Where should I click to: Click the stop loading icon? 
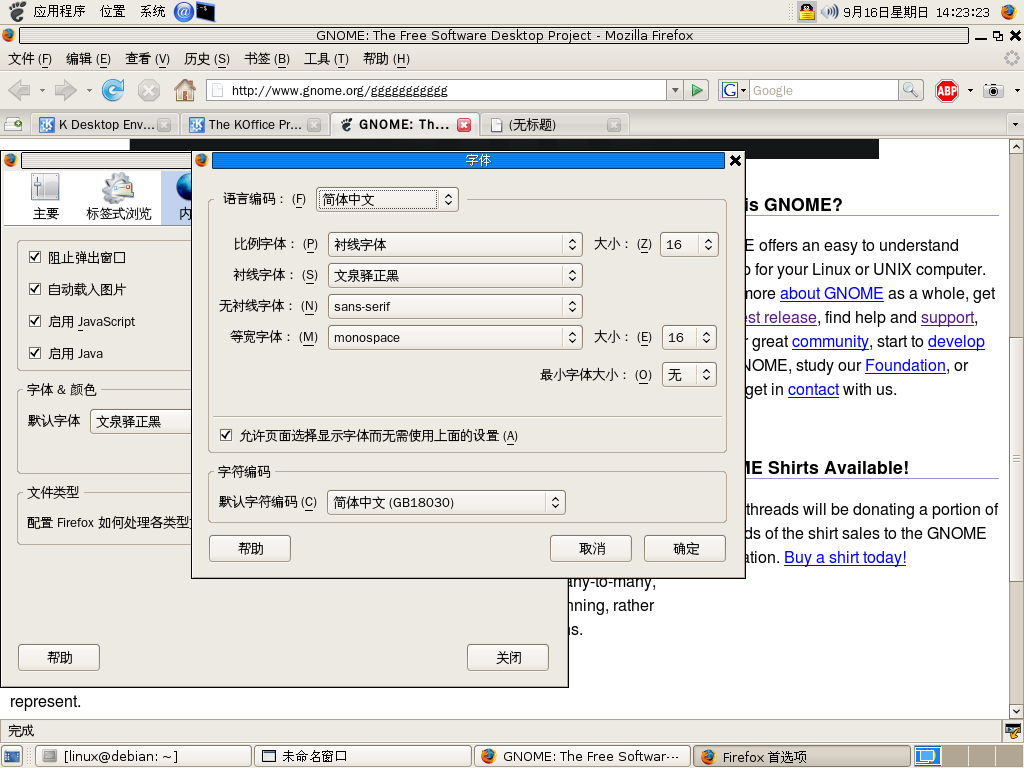pos(149,90)
